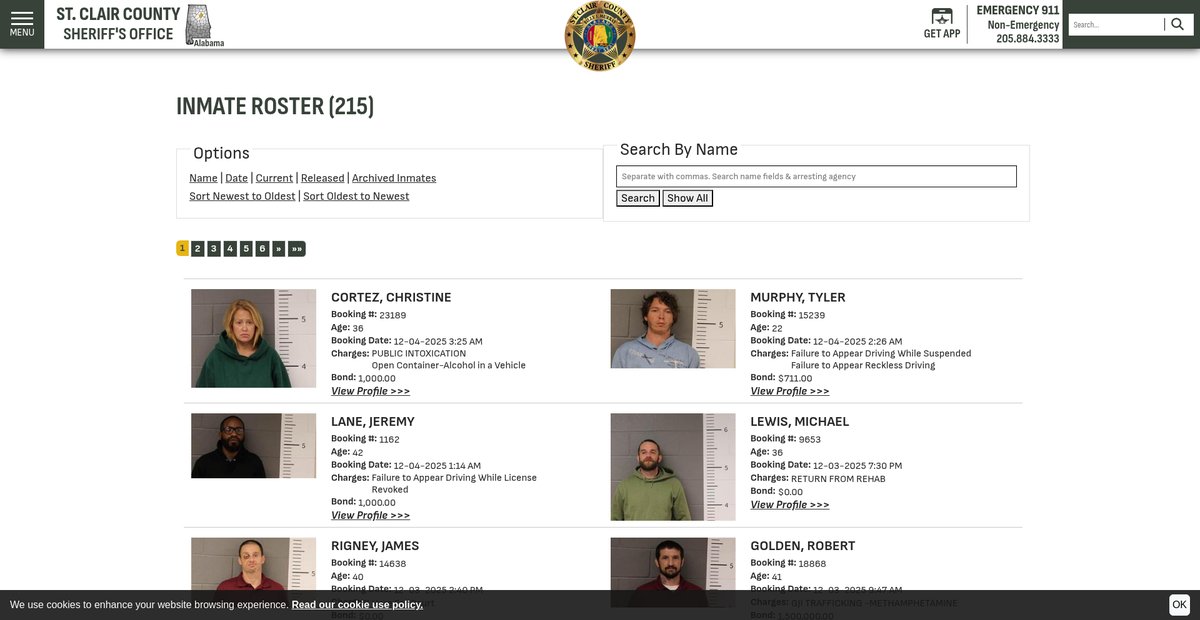This screenshot has height=620, width=1200.
Task: Filter to Released inmates
Action: [323, 178]
